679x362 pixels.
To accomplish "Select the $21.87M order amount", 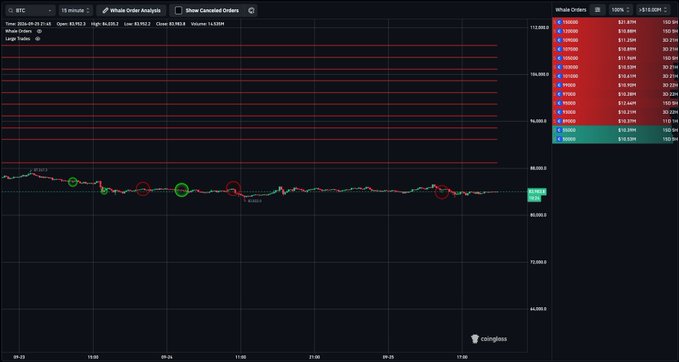I will tap(626, 22).
